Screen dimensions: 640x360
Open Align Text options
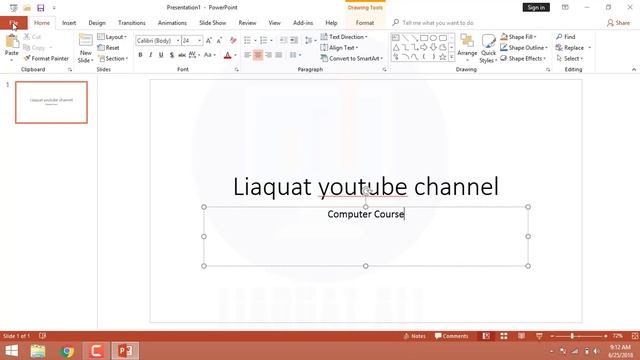tap(339, 48)
